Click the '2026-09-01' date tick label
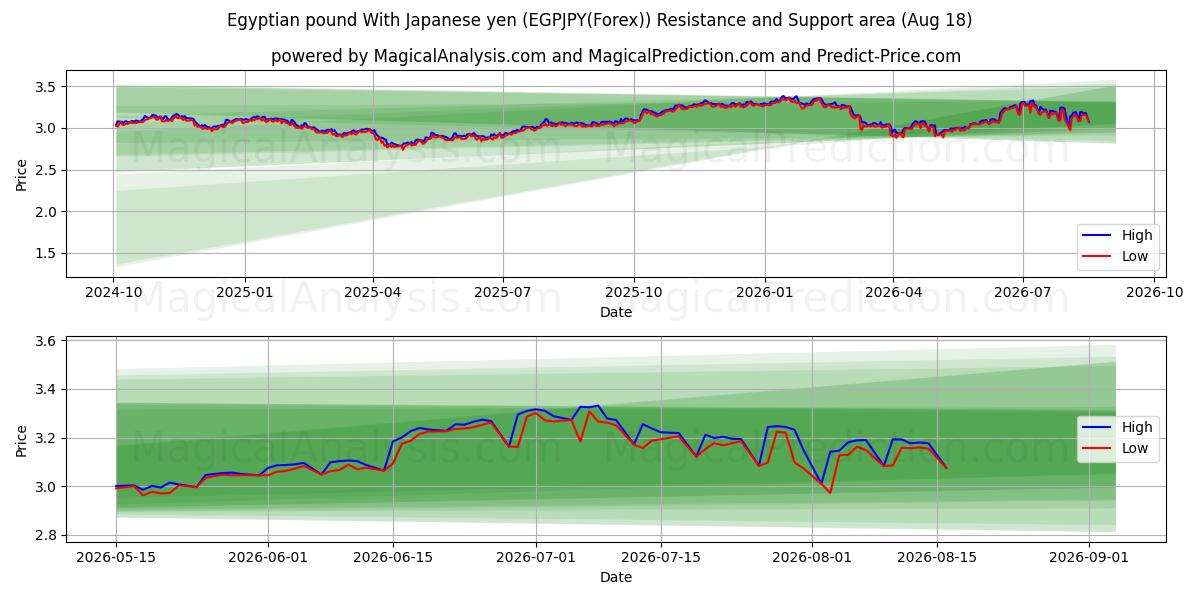Screen dimensions: 1200x600 [1089, 557]
